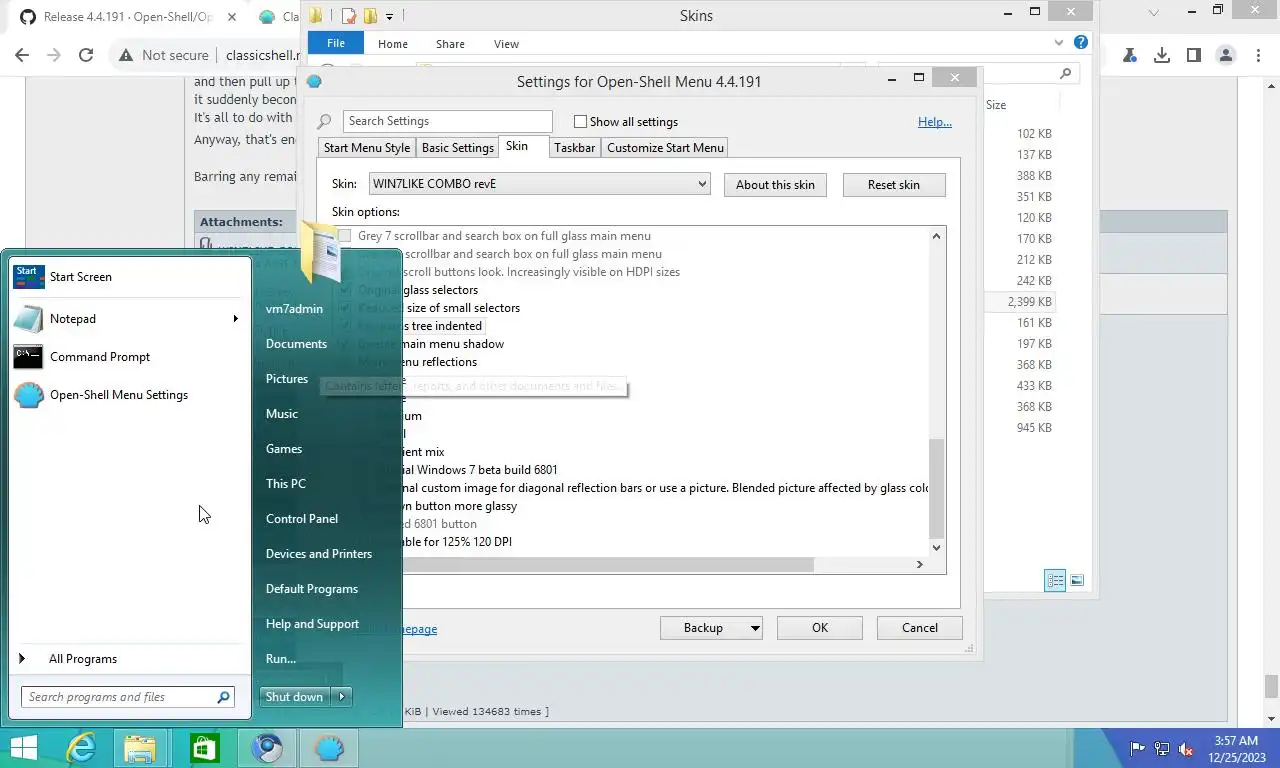Click About this skin button
The width and height of the screenshot is (1280, 768).
(775, 185)
